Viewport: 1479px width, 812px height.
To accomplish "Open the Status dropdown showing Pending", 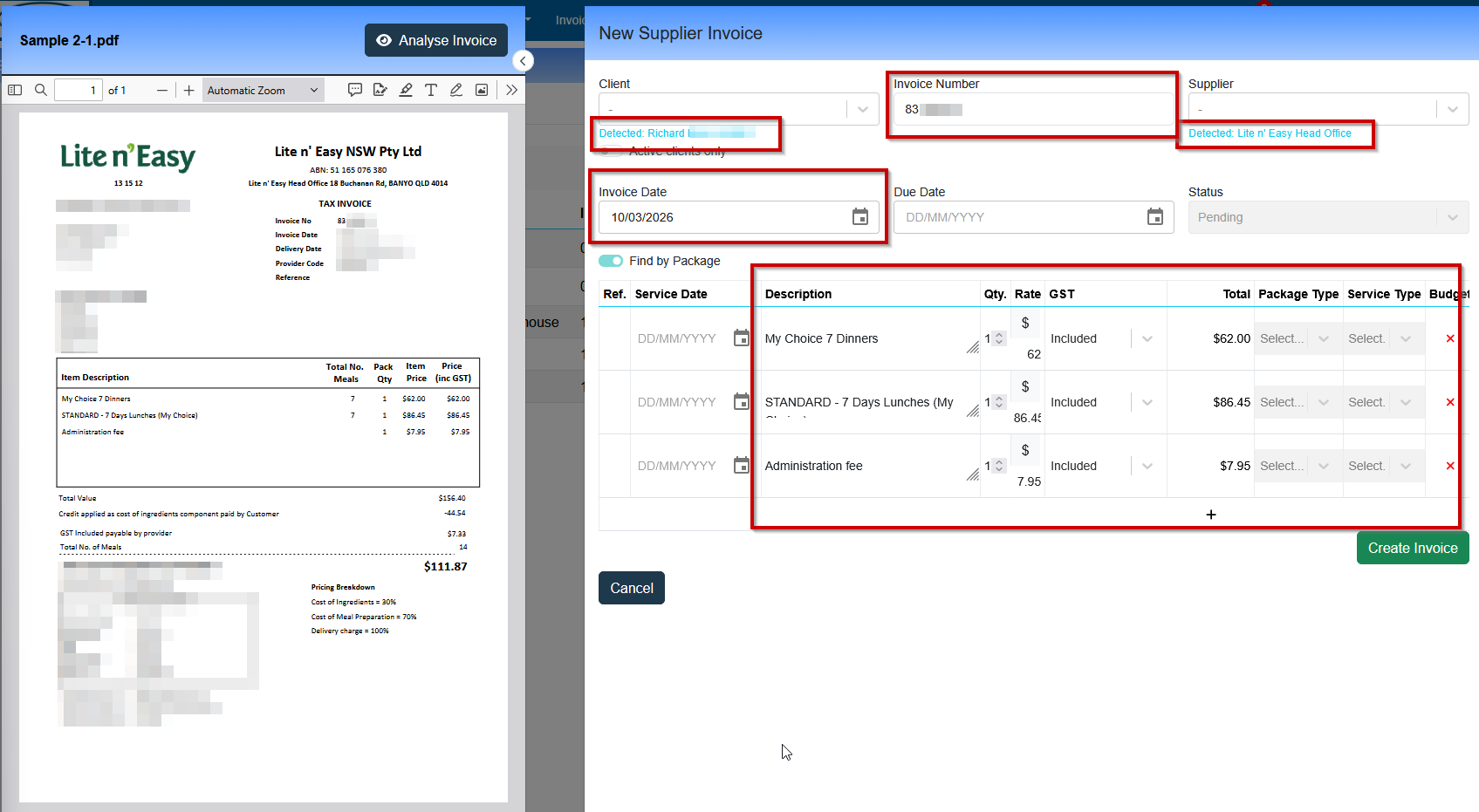I will [1328, 217].
